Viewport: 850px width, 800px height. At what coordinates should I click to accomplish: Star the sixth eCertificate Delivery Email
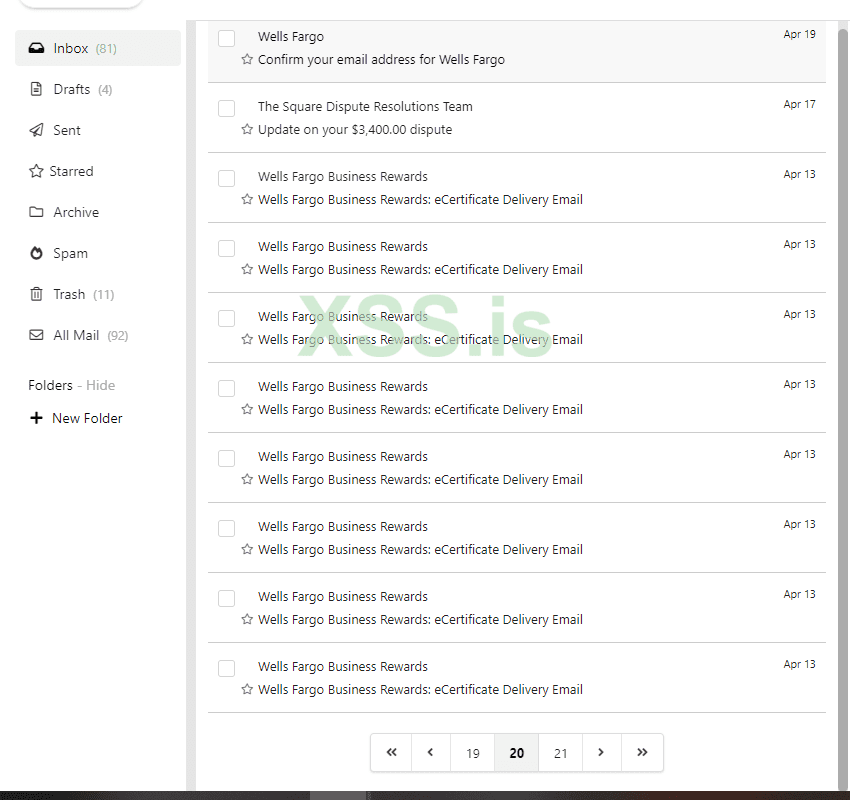pyautogui.click(x=247, y=549)
